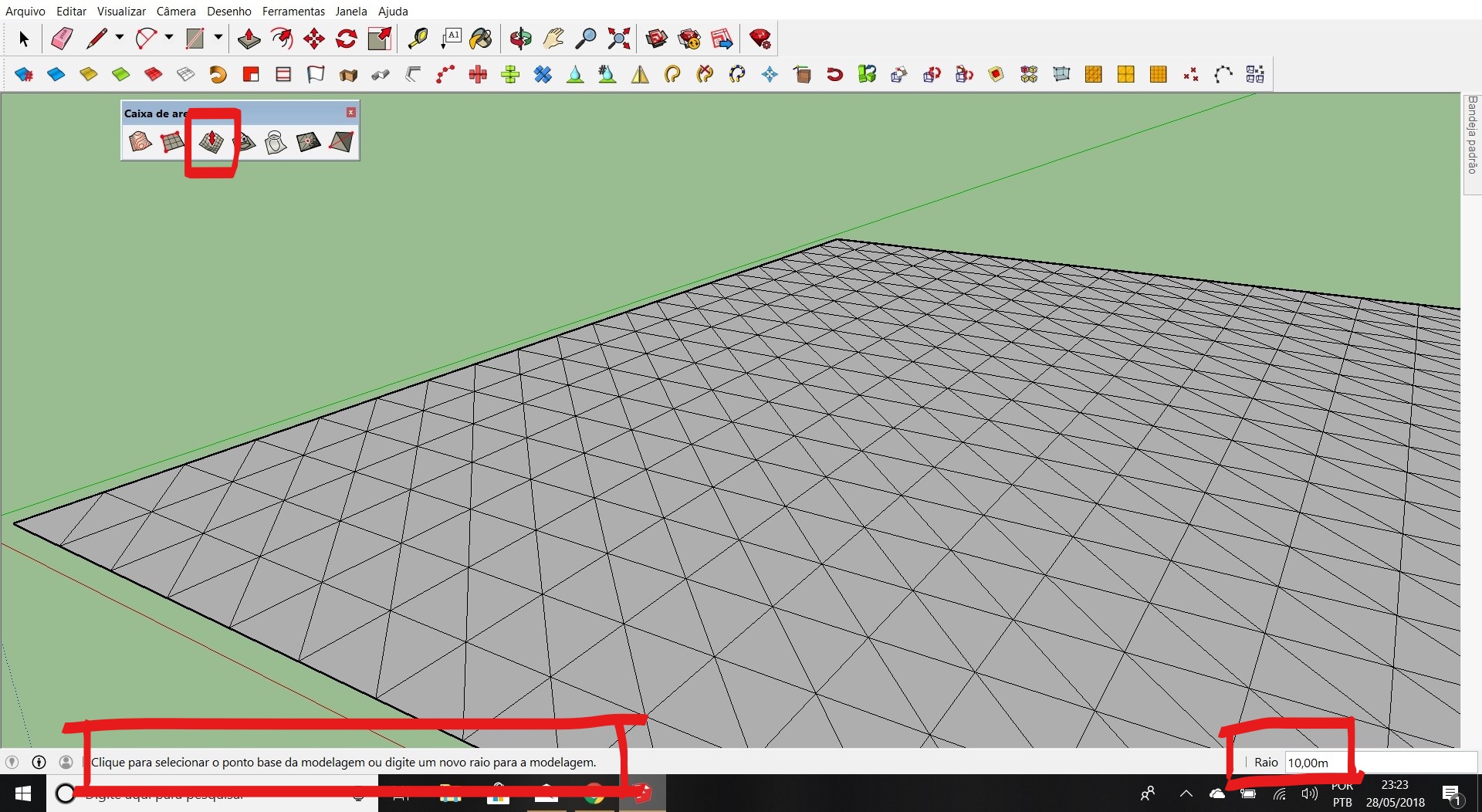Open the Extension Warehouse icon
Screen dimensions: 1482x812
689,39
